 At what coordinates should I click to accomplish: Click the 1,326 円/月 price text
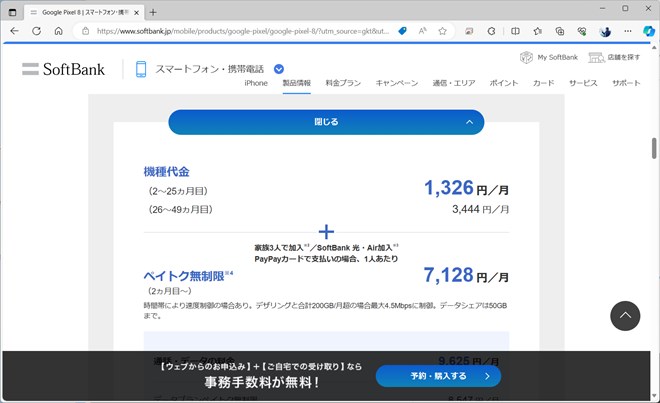click(466, 188)
